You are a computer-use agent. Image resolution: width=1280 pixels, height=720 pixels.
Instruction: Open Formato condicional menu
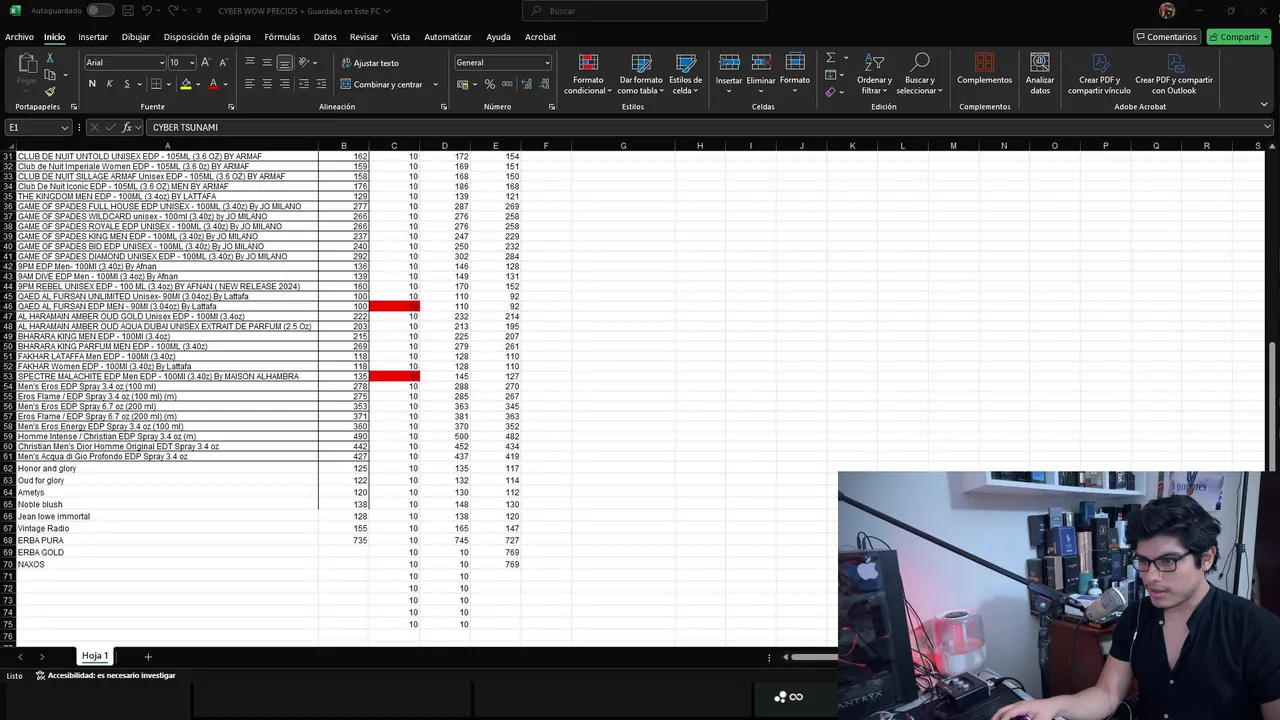[588, 74]
